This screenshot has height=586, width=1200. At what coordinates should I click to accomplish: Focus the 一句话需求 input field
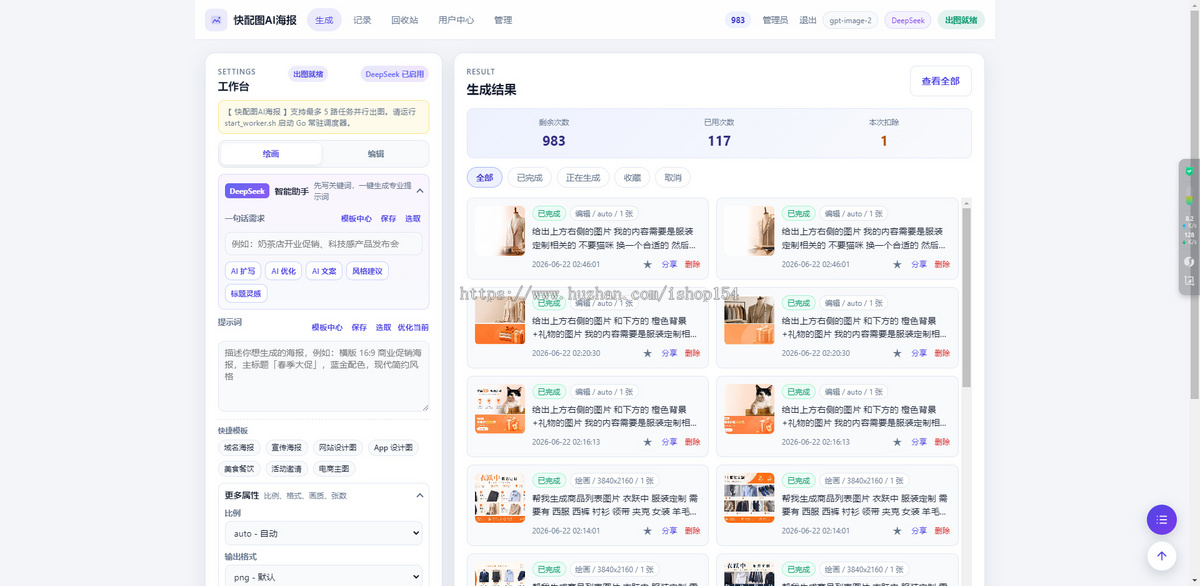323,244
